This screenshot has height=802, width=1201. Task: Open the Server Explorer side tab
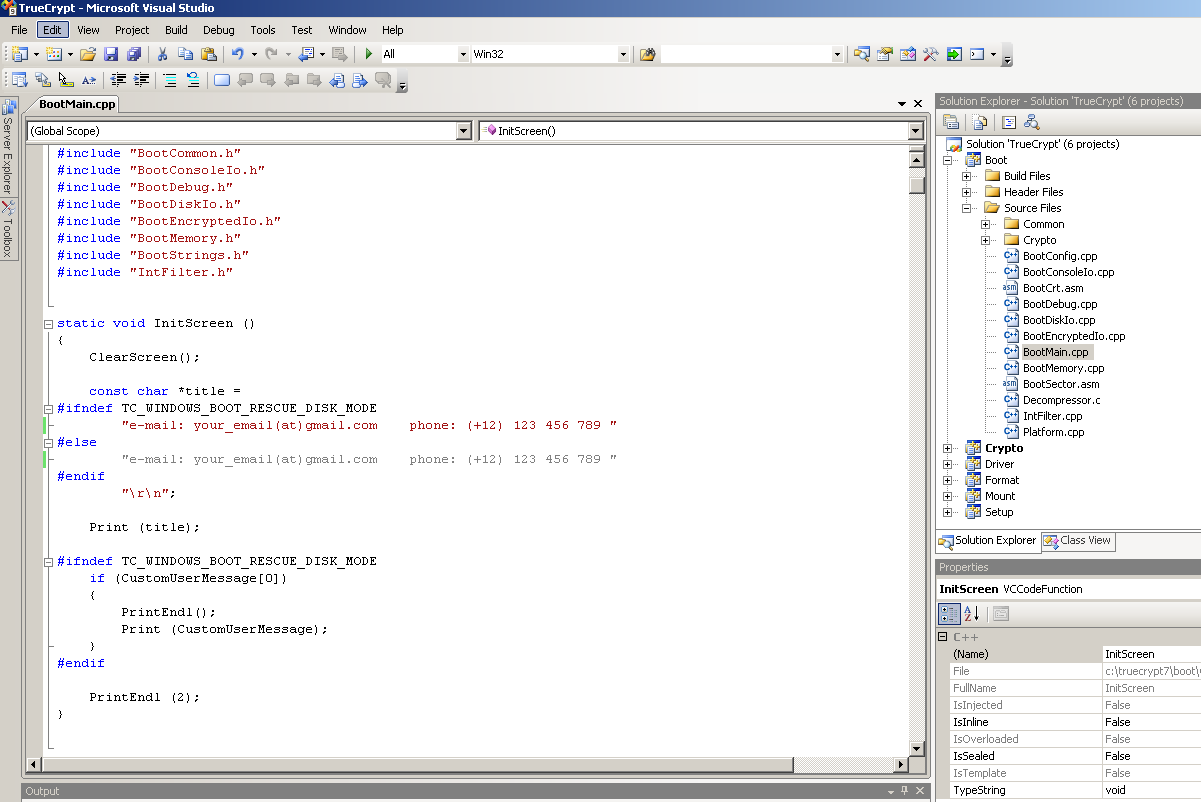[8, 146]
